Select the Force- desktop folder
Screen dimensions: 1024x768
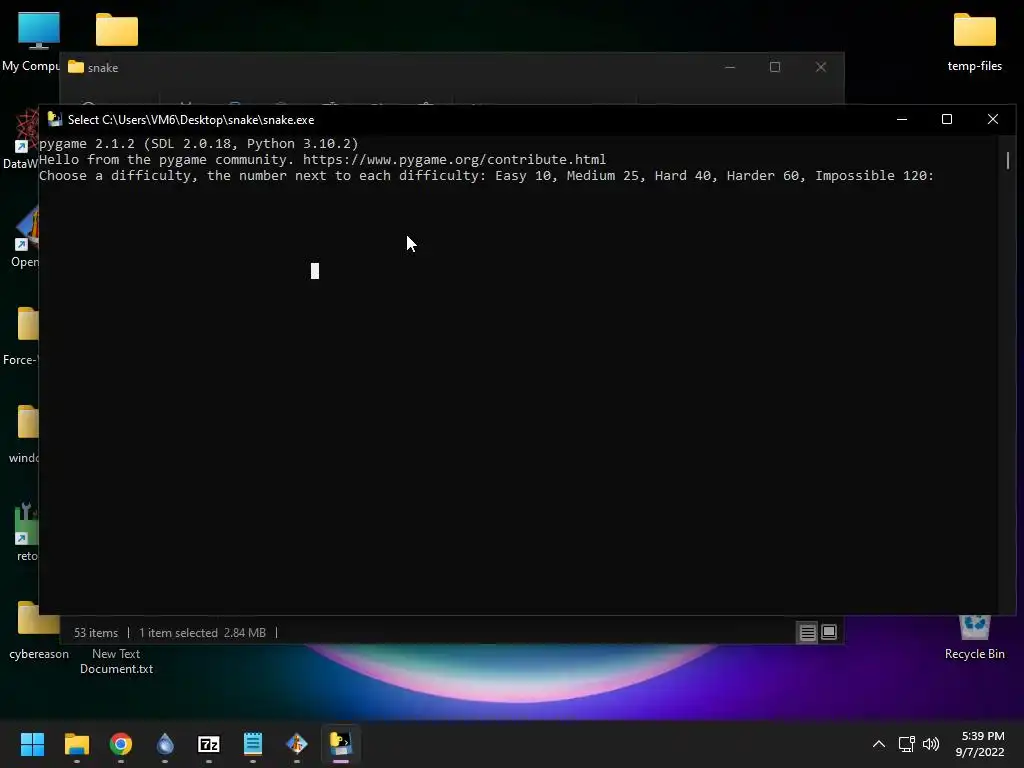coord(21,336)
